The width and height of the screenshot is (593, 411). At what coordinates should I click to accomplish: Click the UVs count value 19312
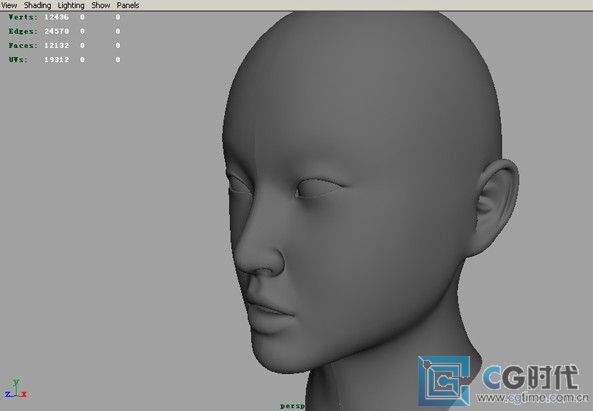click(x=56, y=60)
